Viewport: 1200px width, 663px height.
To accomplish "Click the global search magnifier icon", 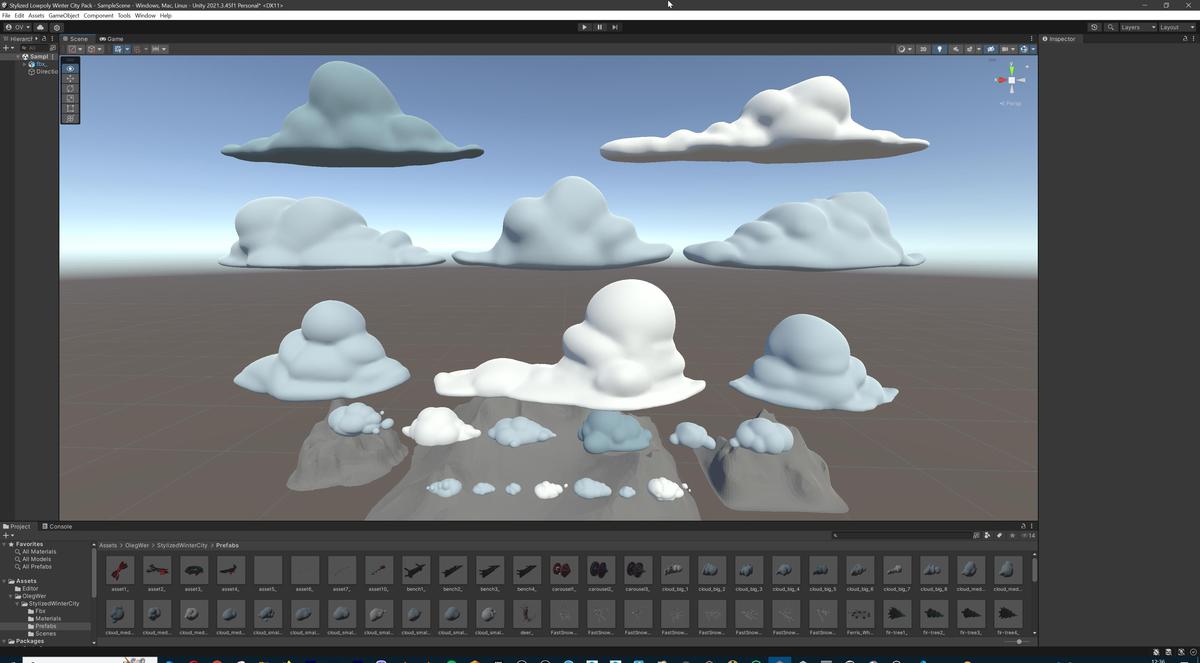I will click(x=1110, y=27).
